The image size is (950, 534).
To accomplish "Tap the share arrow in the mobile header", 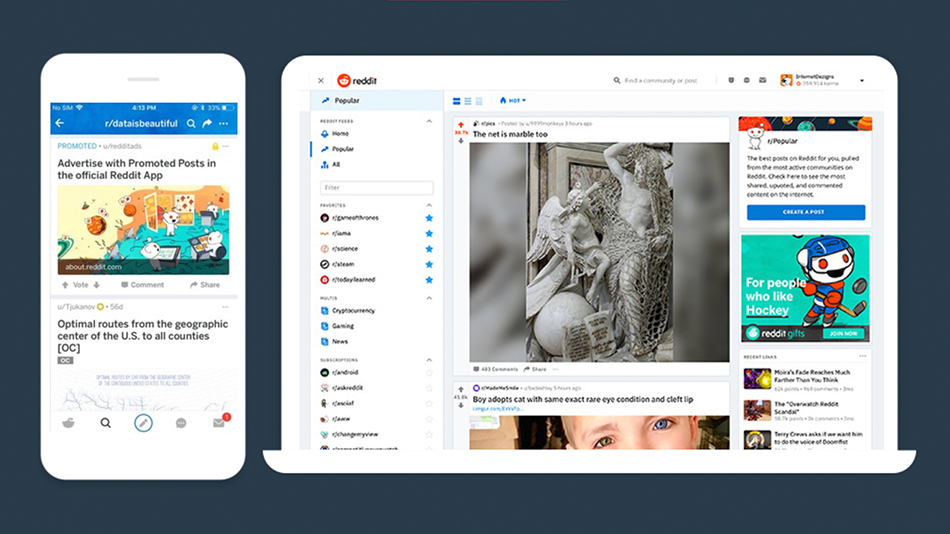I will coord(207,123).
